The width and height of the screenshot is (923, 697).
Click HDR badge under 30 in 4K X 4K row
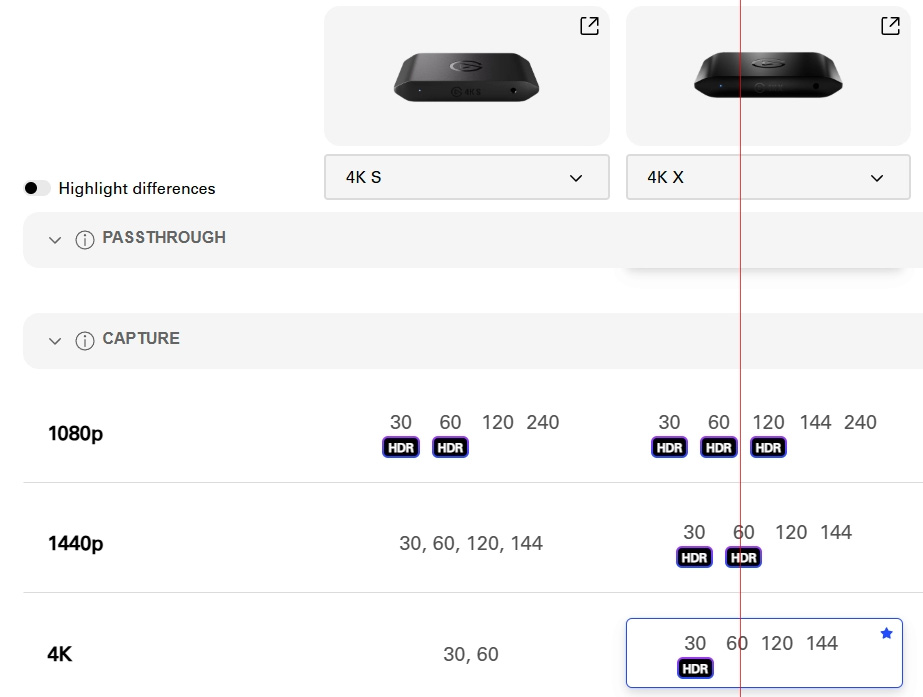(695, 669)
